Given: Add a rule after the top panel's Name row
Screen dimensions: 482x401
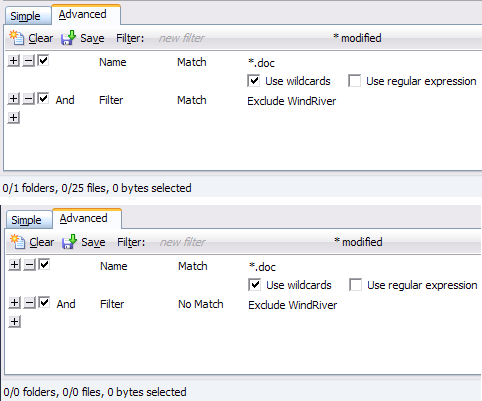Looking at the screenshot, I should pyautogui.click(x=13, y=61).
